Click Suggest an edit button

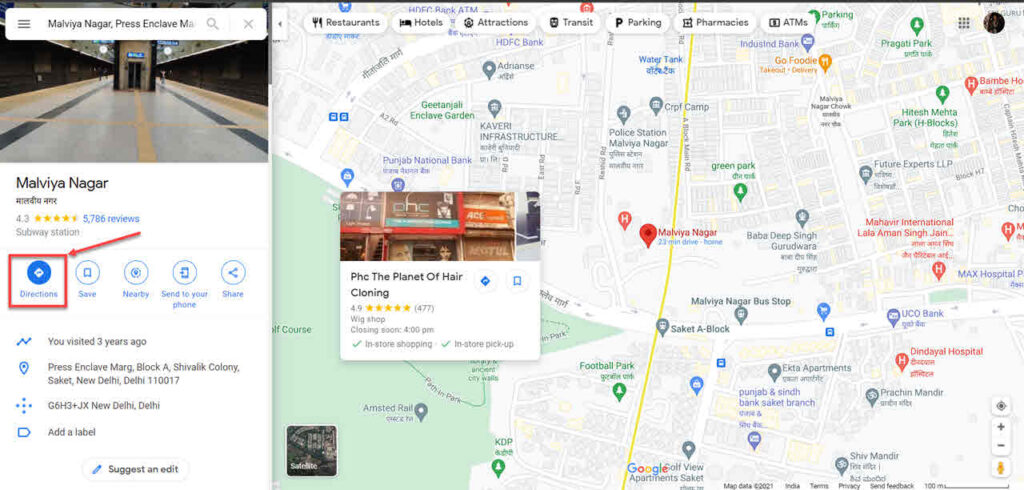coord(135,469)
